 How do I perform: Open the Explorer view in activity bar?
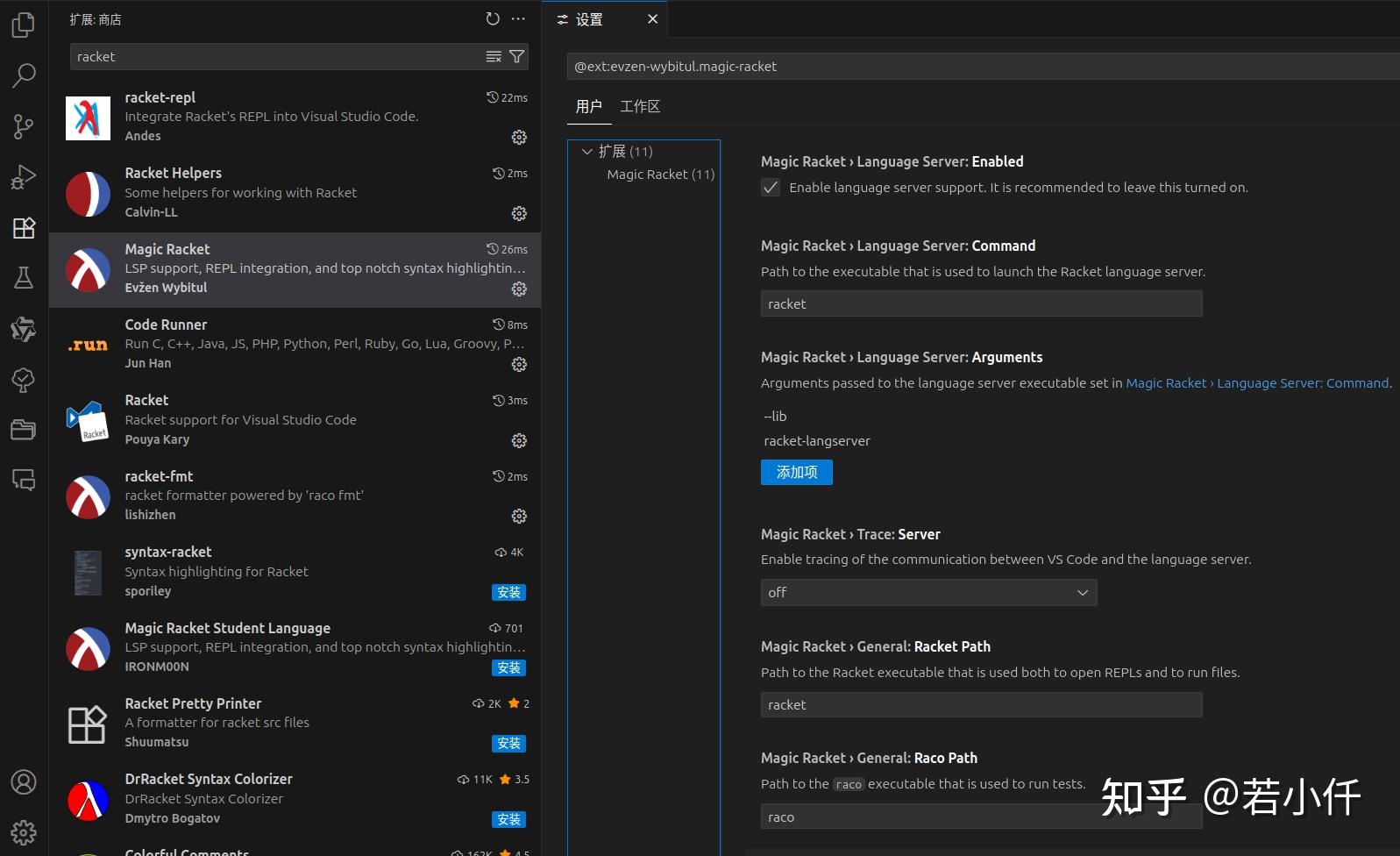point(24,25)
